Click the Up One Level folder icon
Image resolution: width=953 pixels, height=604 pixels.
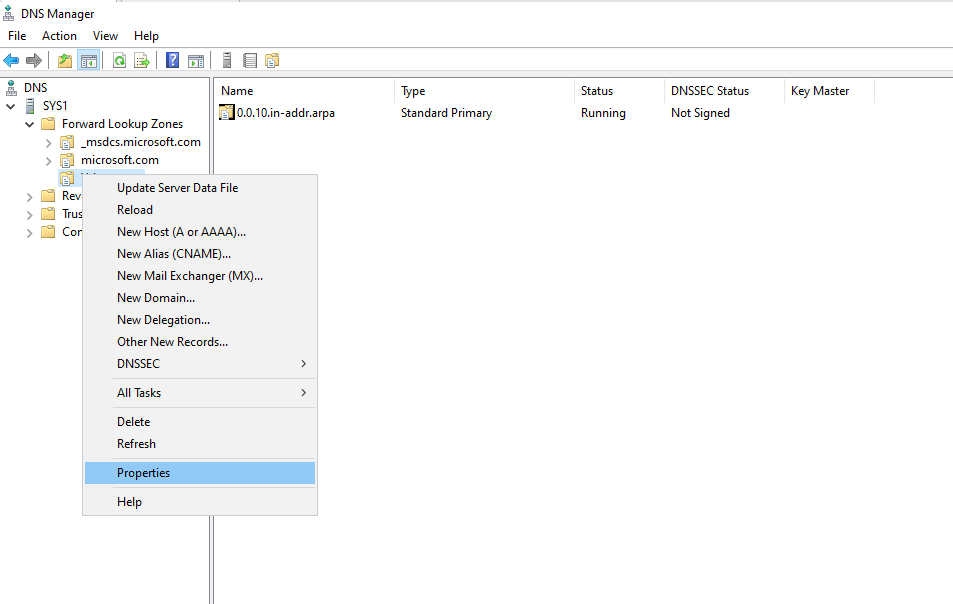click(65, 61)
